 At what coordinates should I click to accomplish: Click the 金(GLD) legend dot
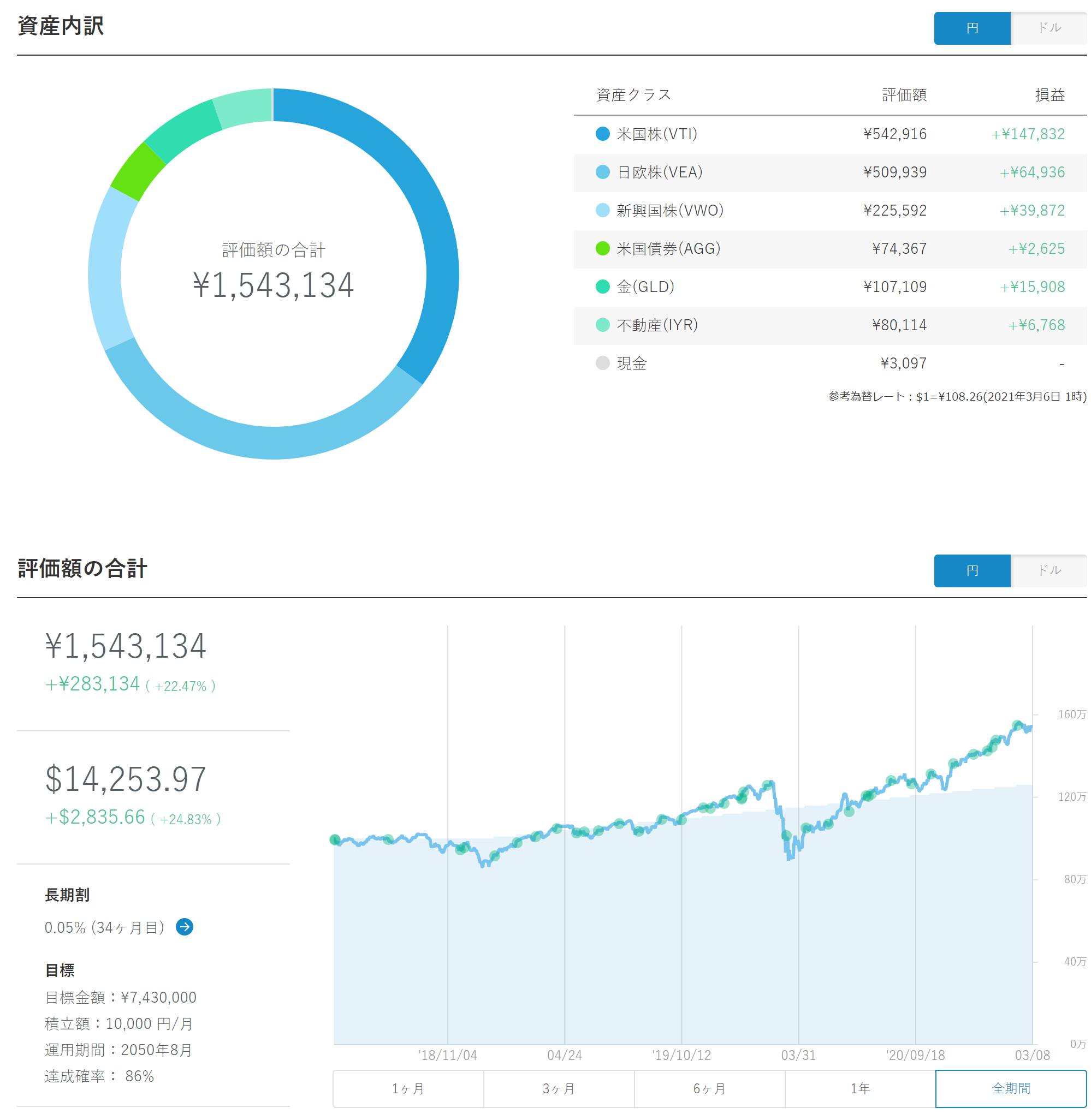[602, 287]
